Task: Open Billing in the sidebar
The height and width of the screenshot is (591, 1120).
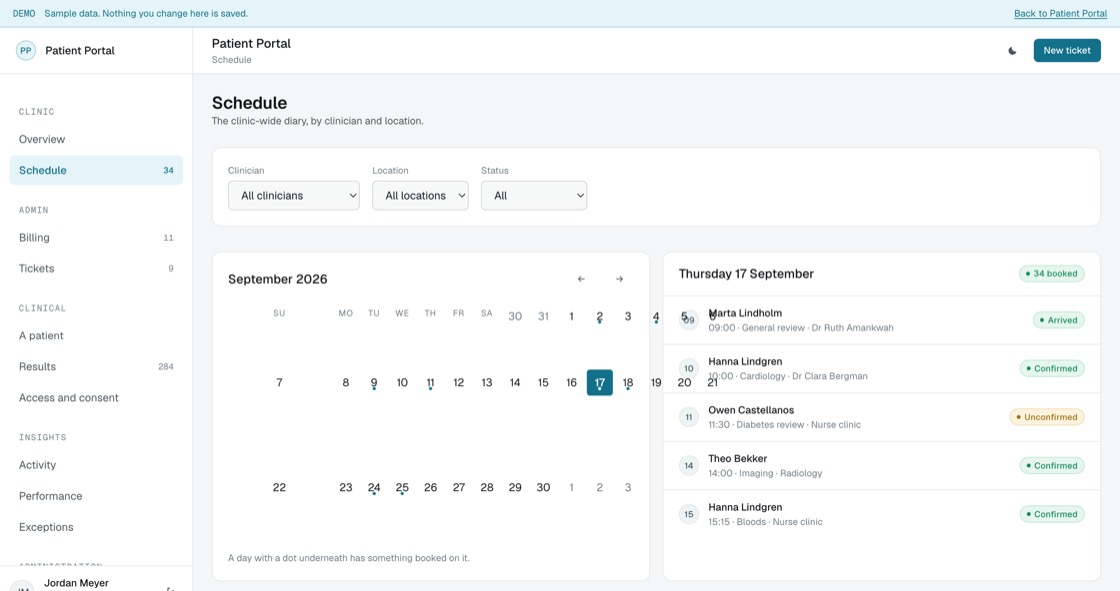Action: (96, 237)
